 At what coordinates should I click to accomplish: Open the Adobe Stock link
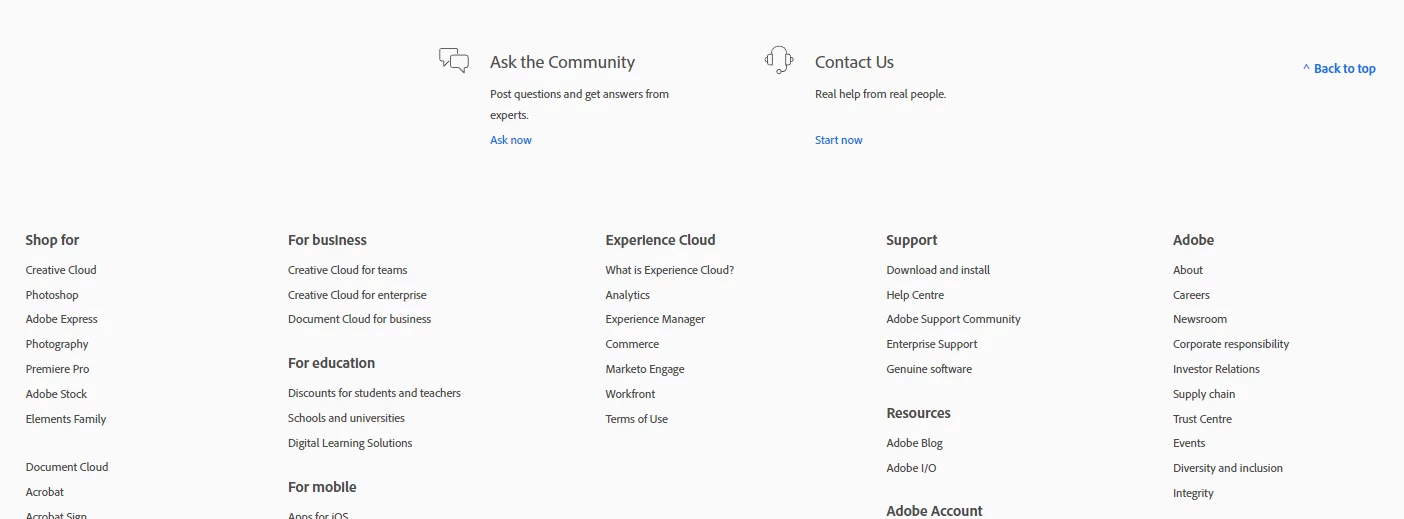pyautogui.click(x=56, y=394)
